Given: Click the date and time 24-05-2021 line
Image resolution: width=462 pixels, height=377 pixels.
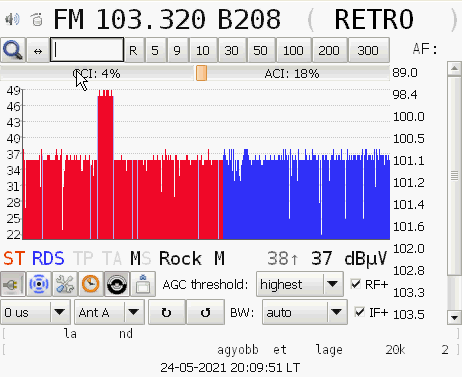Looking at the screenshot, I should (230, 368).
